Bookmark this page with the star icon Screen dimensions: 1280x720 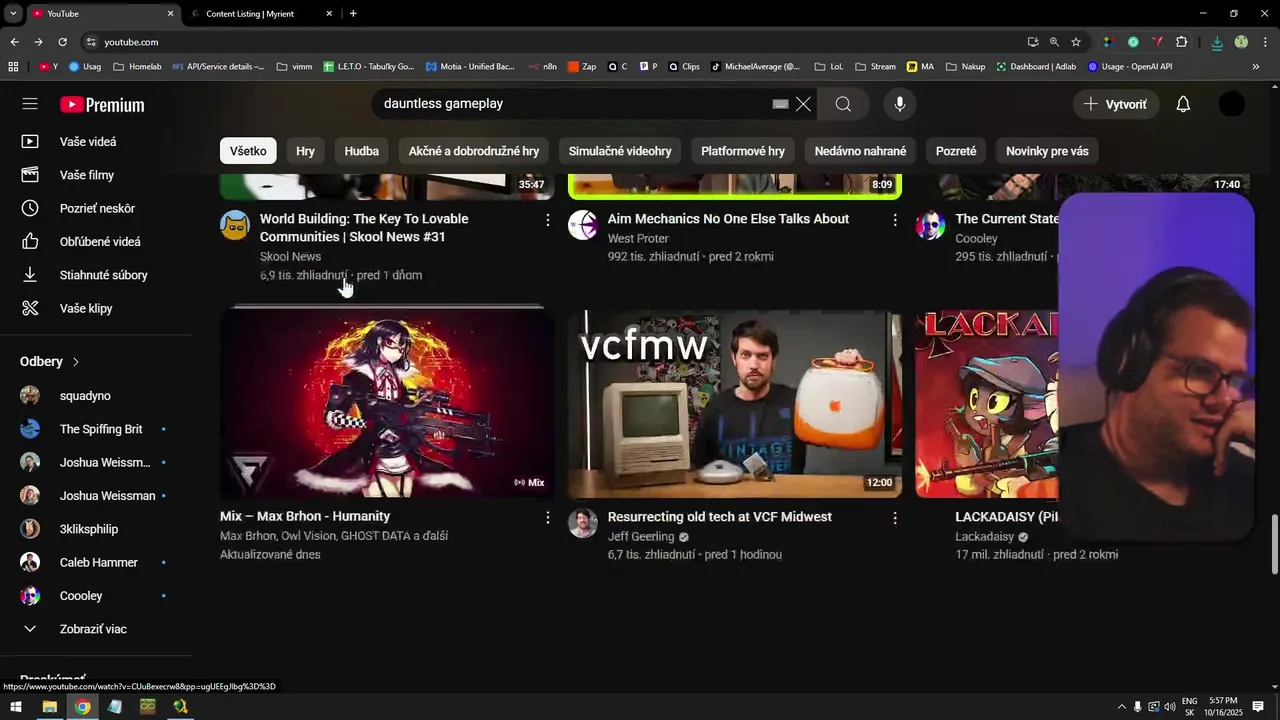click(x=1076, y=42)
